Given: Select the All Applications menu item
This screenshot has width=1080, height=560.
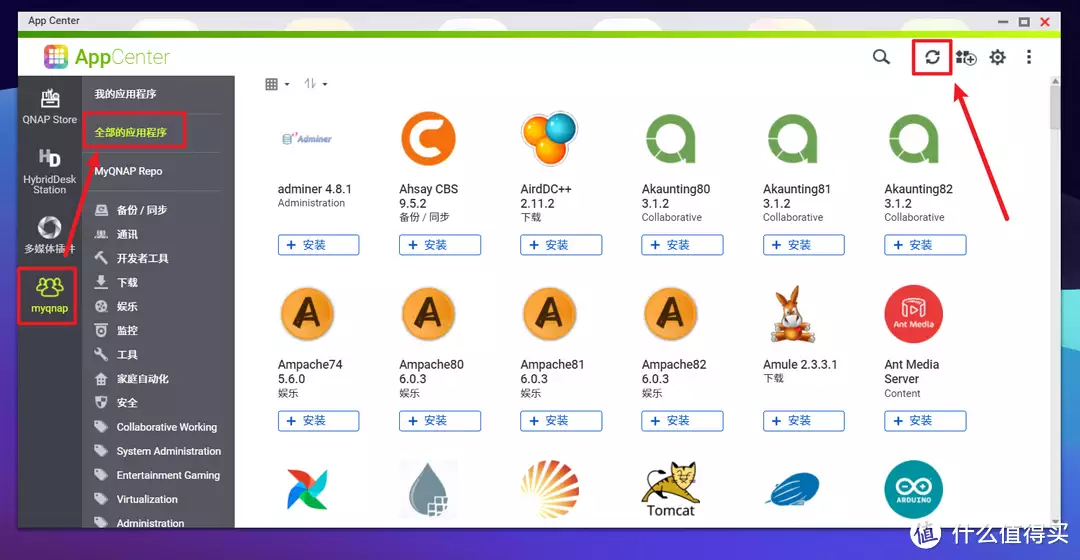Looking at the screenshot, I should (130, 132).
